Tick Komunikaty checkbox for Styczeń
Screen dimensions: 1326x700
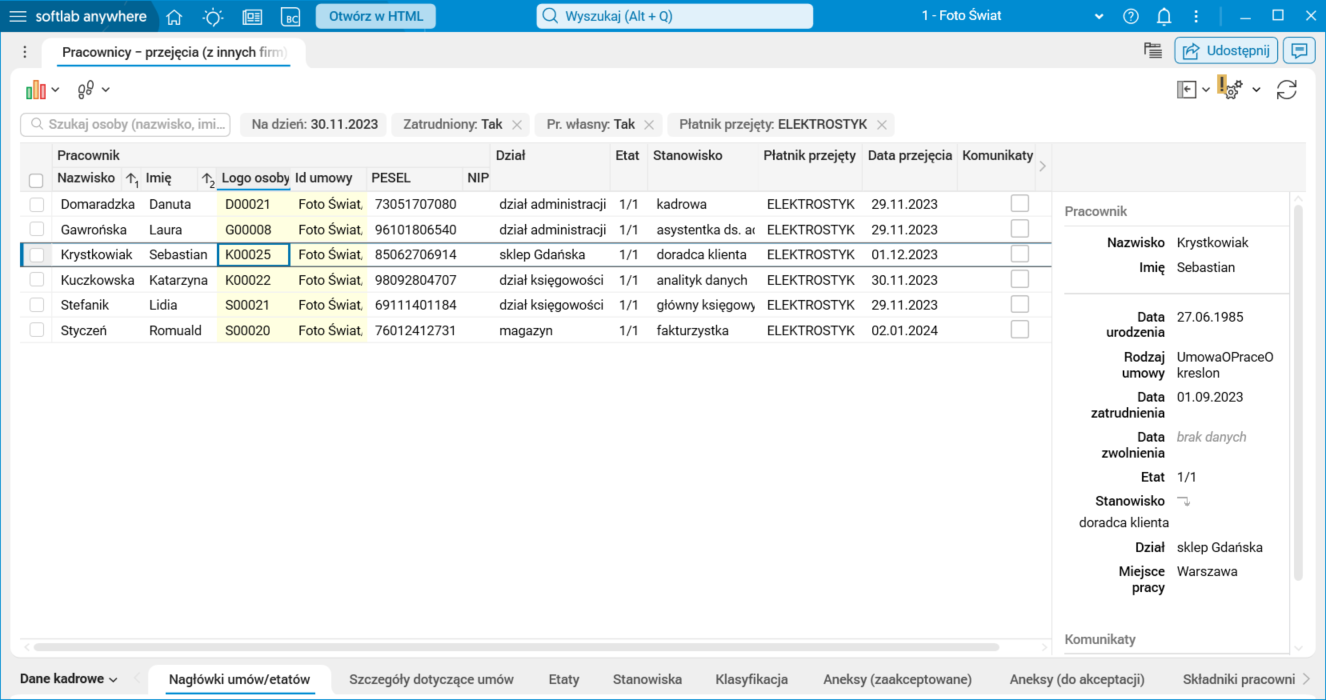(x=1019, y=329)
